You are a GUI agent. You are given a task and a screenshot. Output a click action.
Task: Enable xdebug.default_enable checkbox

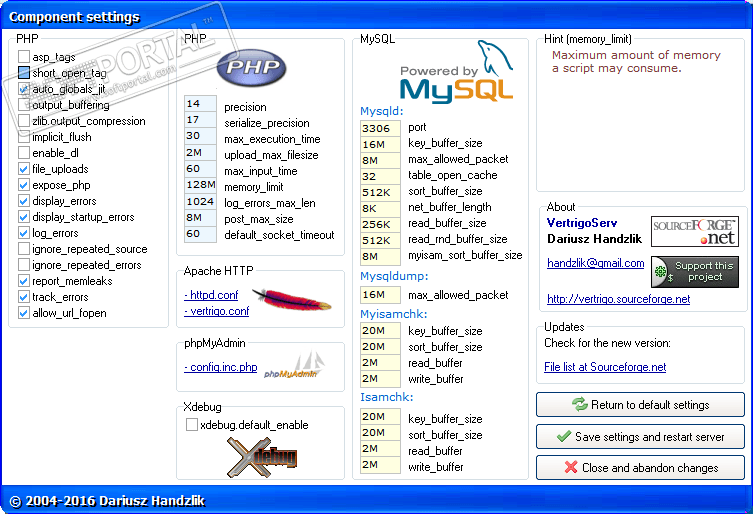coord(192,425)
